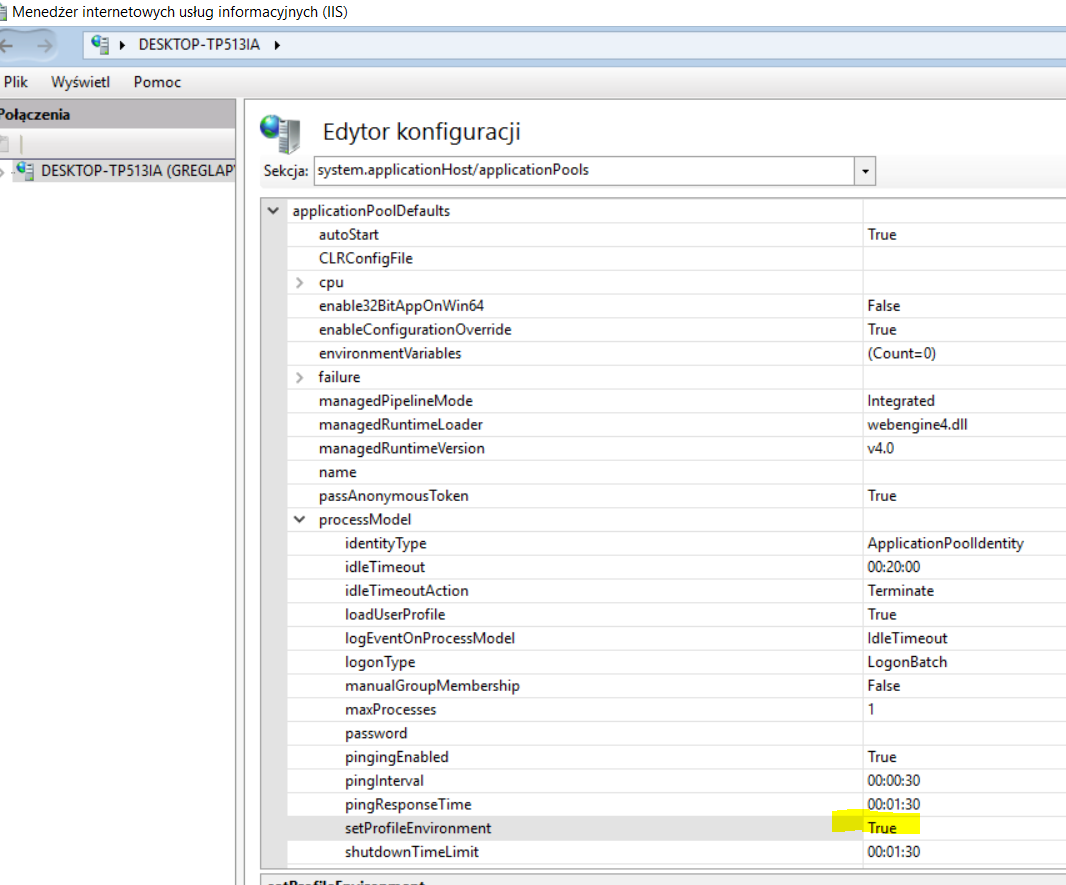Collapse the applicationPoolDefaults group
Image resolution: width=1066 pixels, height=885 pixels.
point(273,211)
